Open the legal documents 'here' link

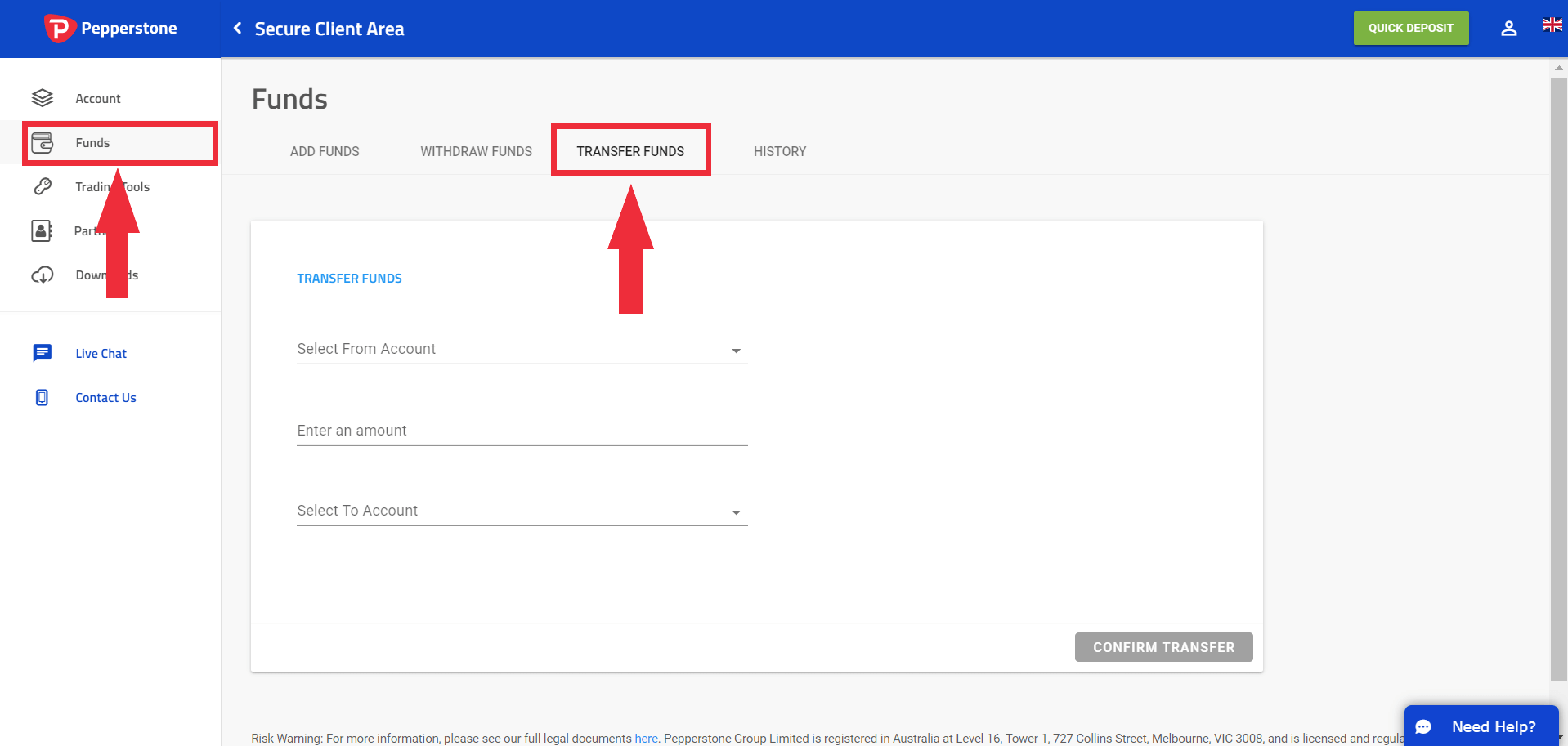click(x=646, y=739)
